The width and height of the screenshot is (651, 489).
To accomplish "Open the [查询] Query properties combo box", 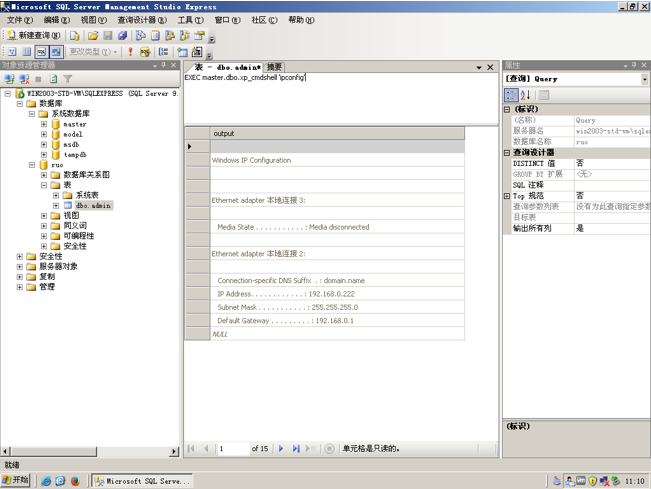I will click(576, 79).
